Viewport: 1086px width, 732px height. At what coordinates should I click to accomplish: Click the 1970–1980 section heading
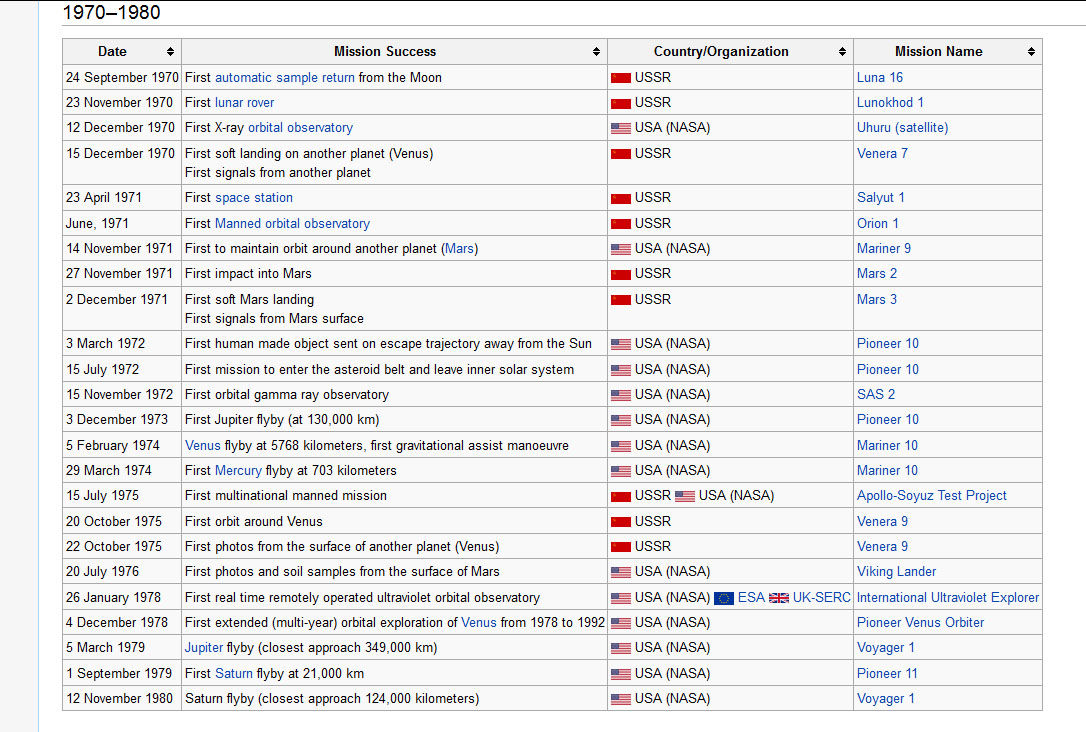click(112, 12)
